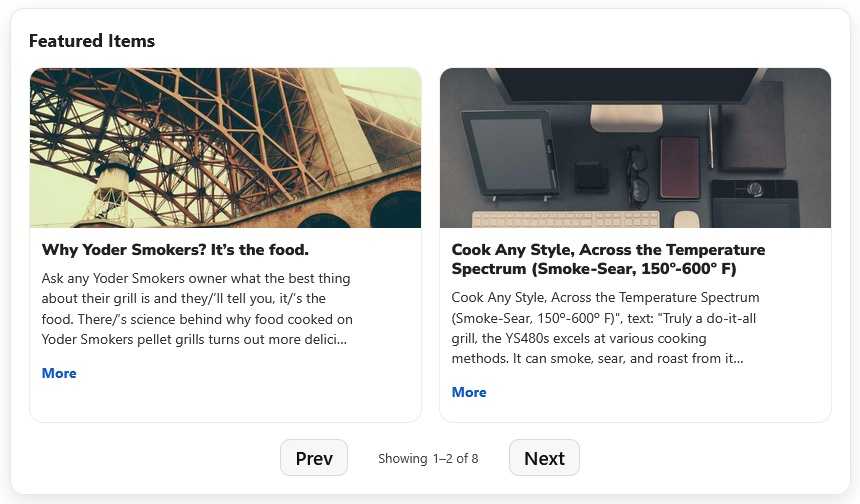Click the red notebook in the desk photo
Image resolution: width=860 pixels, height=504 pixels.
click(x=680, y=168)
